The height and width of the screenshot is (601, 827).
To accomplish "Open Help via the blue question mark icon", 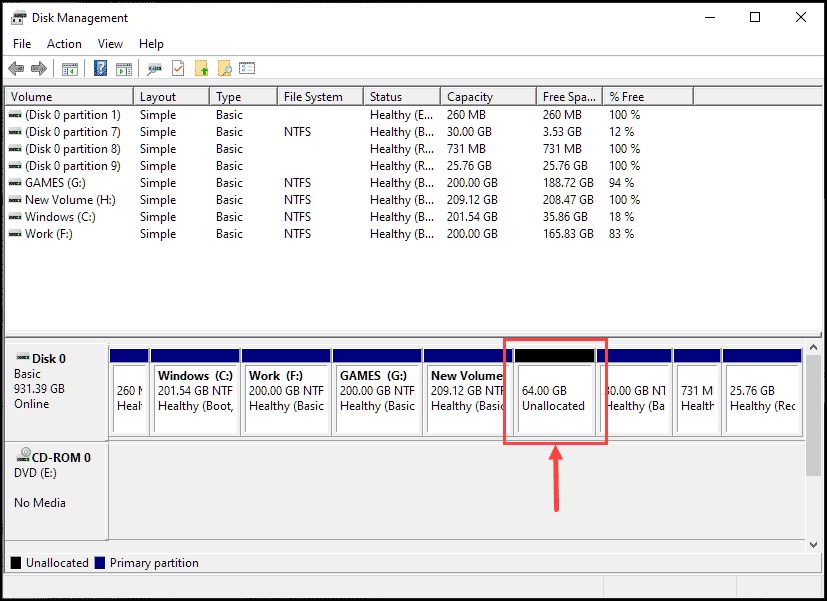I will [x=100, y=68].
